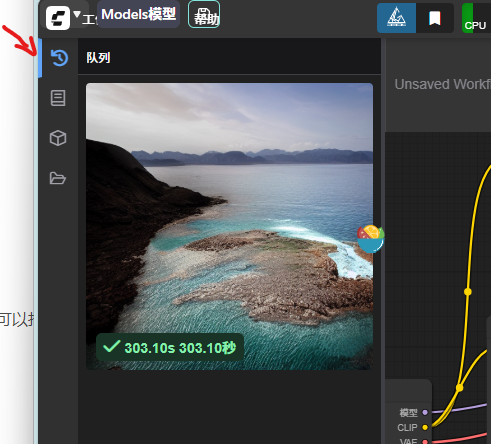Click the fruit bowl floating icon
The height and width of the screenshot is (444, 491).
(370, 239)
